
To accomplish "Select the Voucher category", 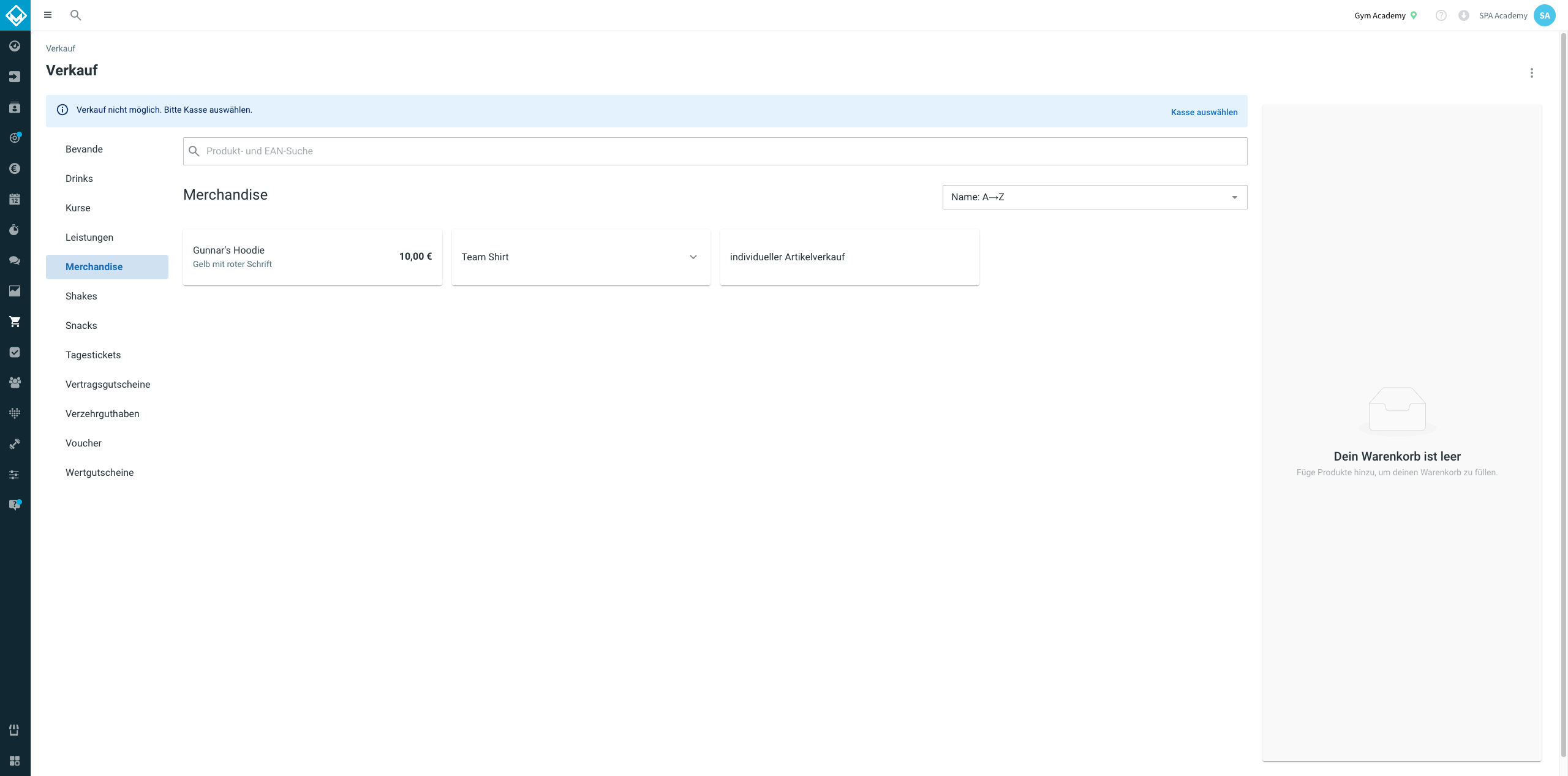I will (107, 443).
